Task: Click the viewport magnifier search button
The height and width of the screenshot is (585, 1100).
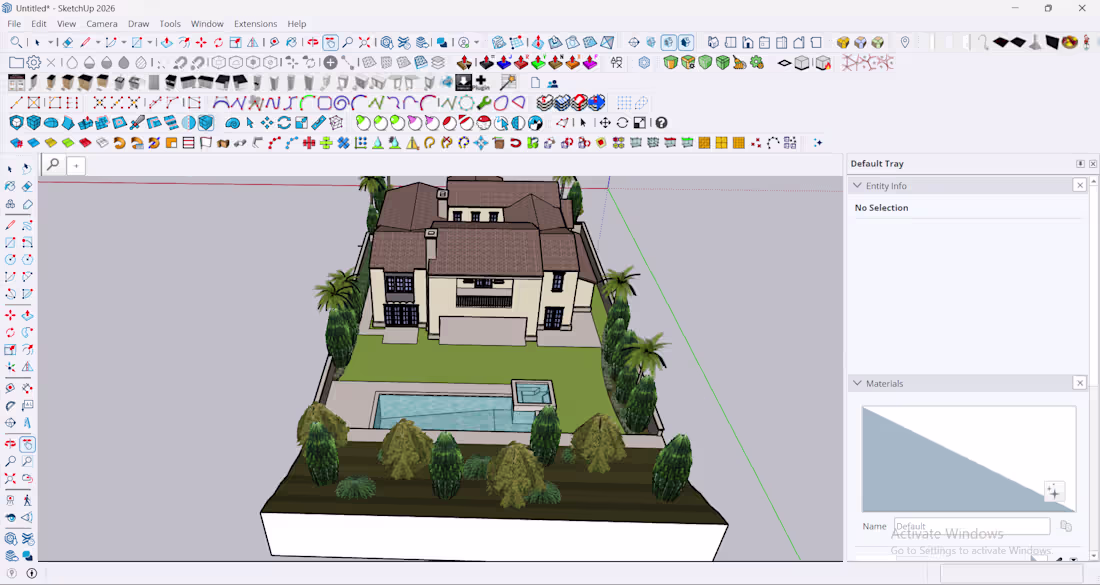Action: pos(53,165)
